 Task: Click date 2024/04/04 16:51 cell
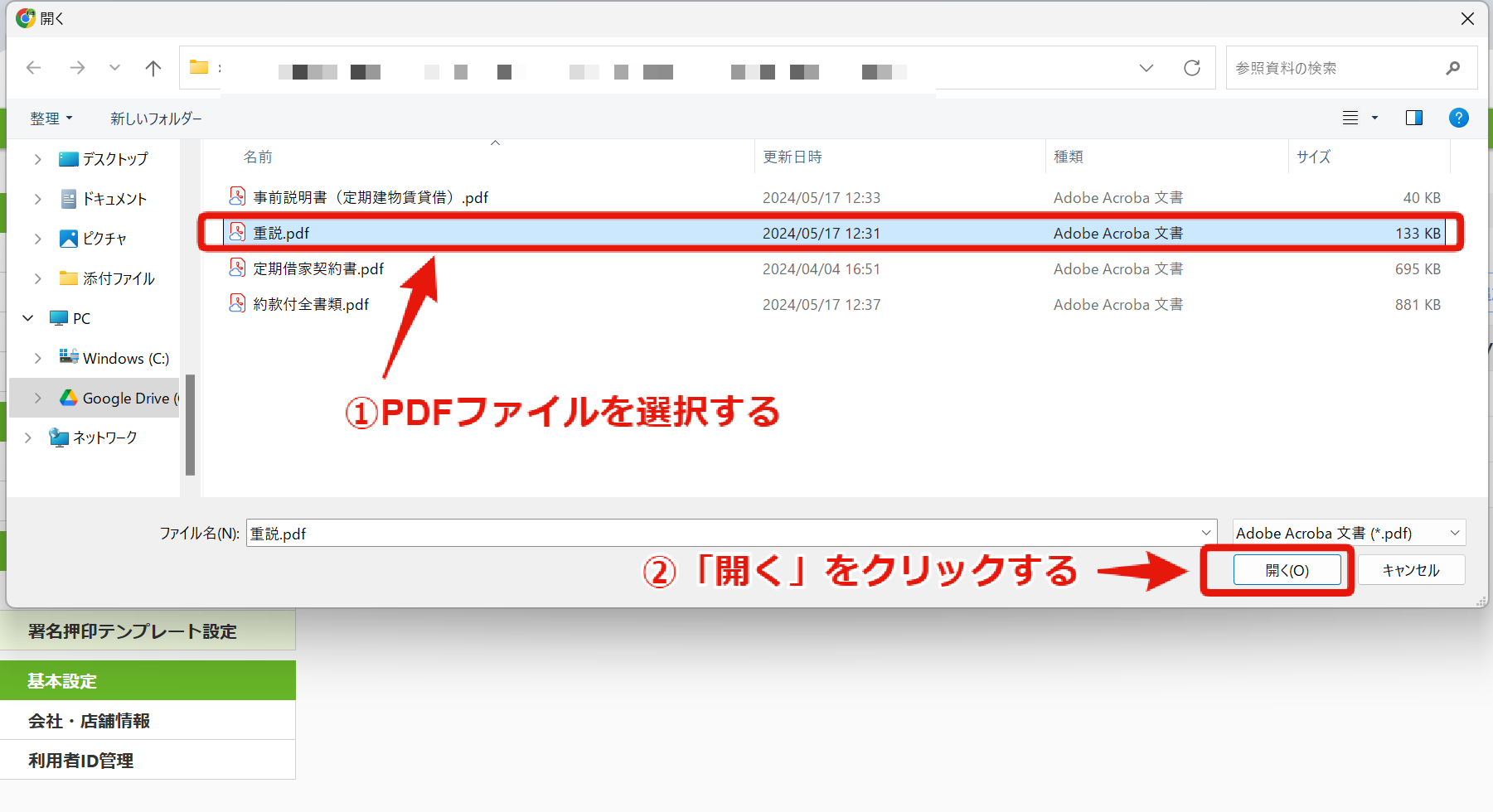(x=822, y=268)
